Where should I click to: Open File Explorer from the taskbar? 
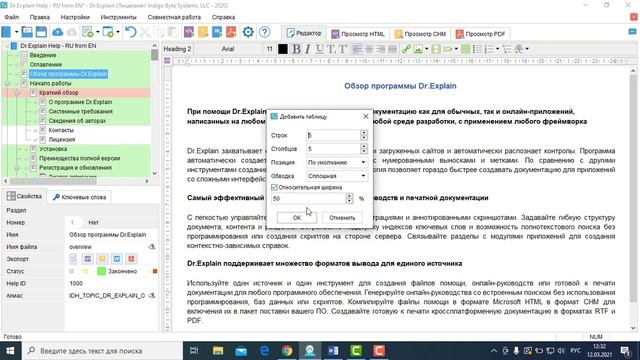click(218, 351)
